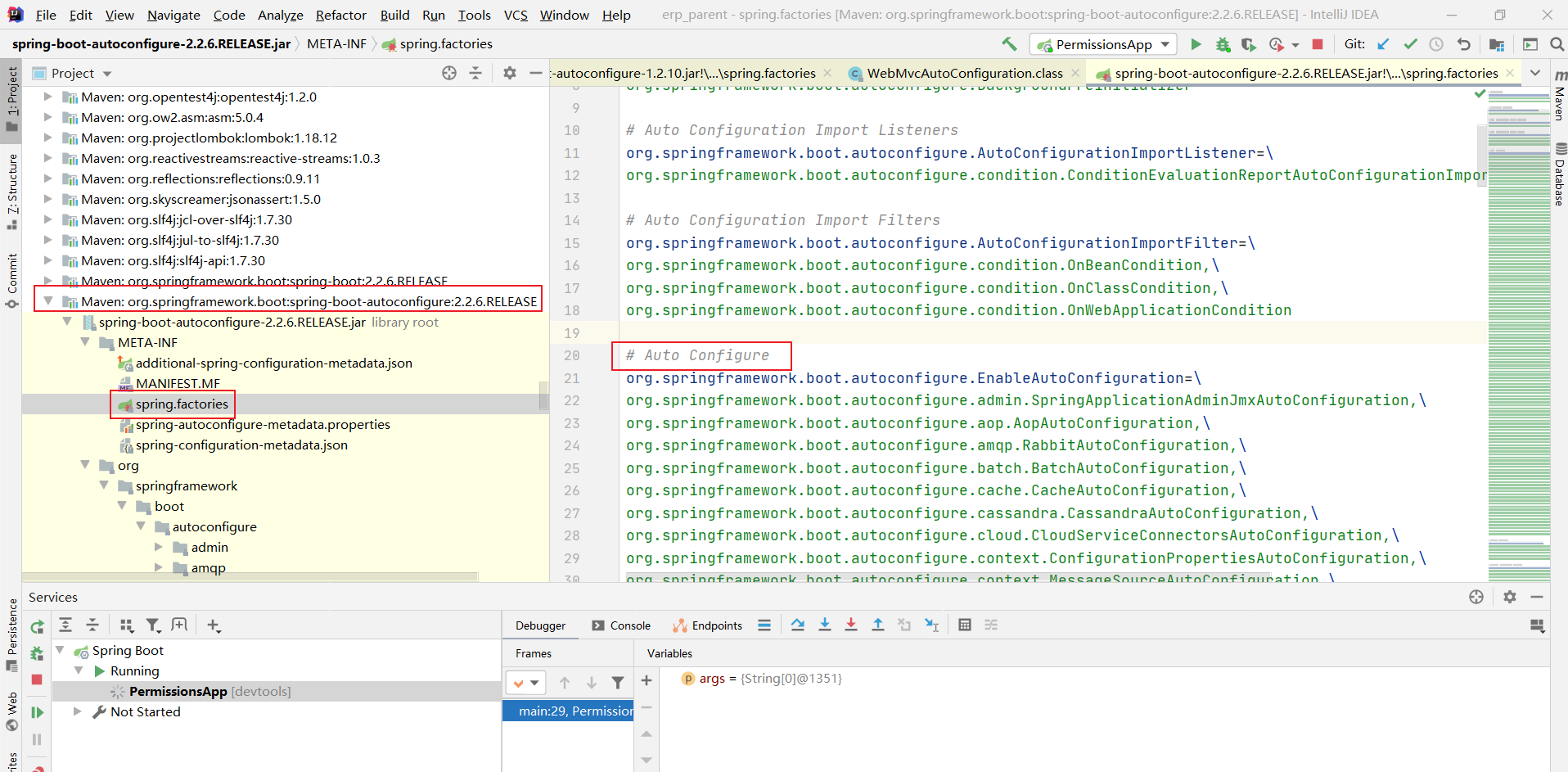Click Force Step Into red arrow icon
The height and width of the screenshot is (772, 1568).
(851, 625)
